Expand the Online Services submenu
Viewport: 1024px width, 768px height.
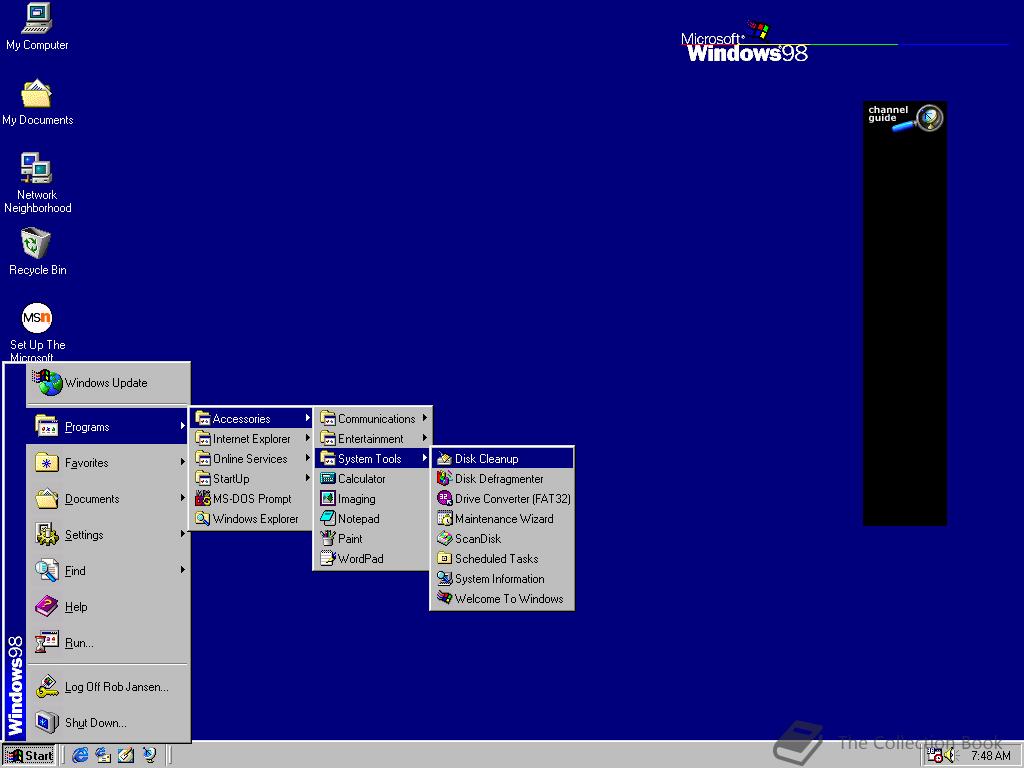(250, 459)
